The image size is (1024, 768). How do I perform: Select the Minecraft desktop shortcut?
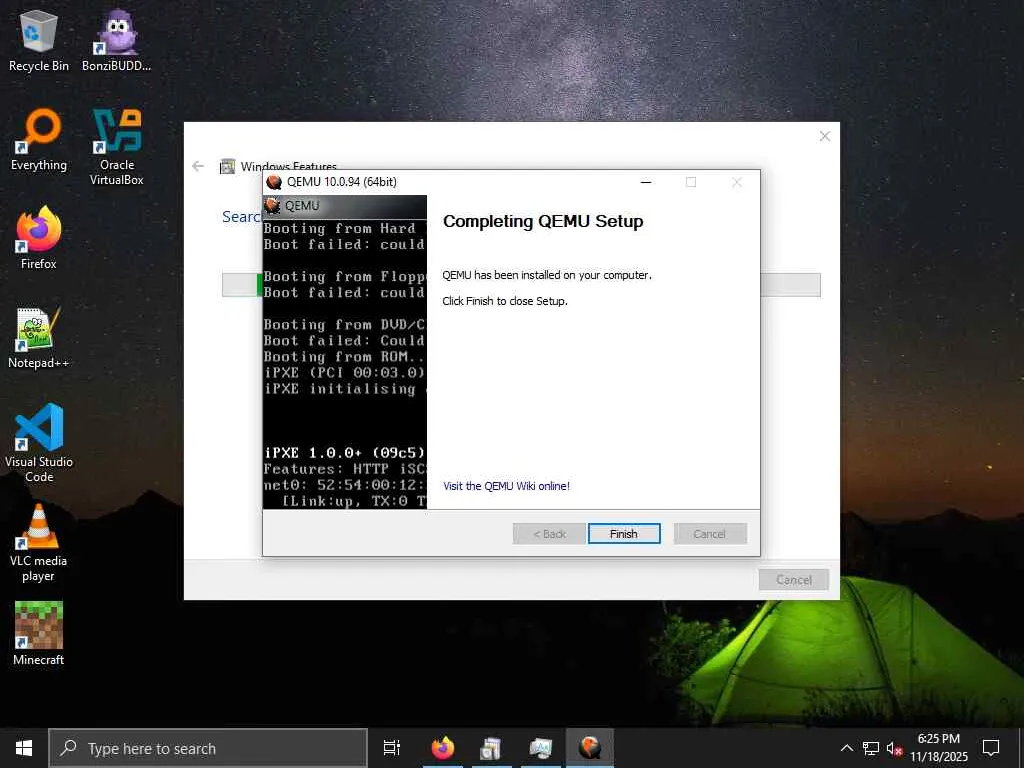[x=39, y=633]
